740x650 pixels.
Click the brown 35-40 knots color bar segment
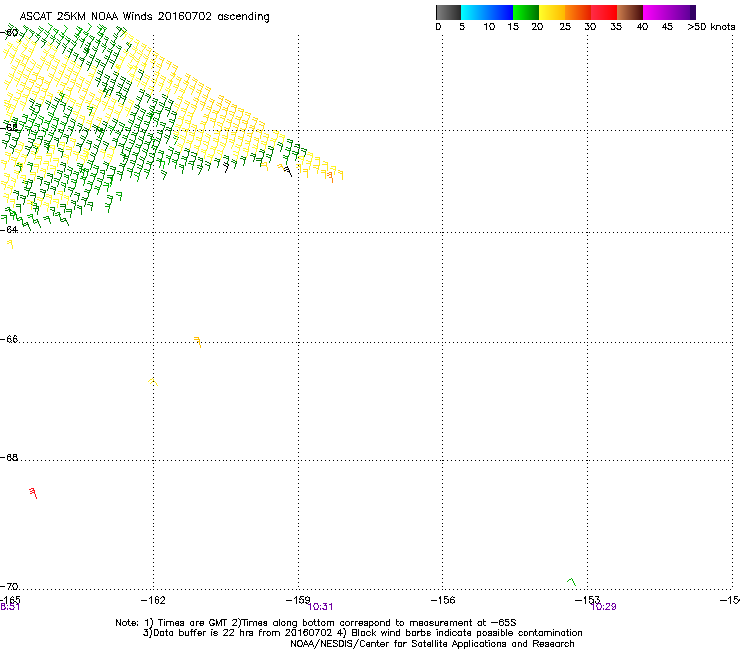click(x=630, y=12)
